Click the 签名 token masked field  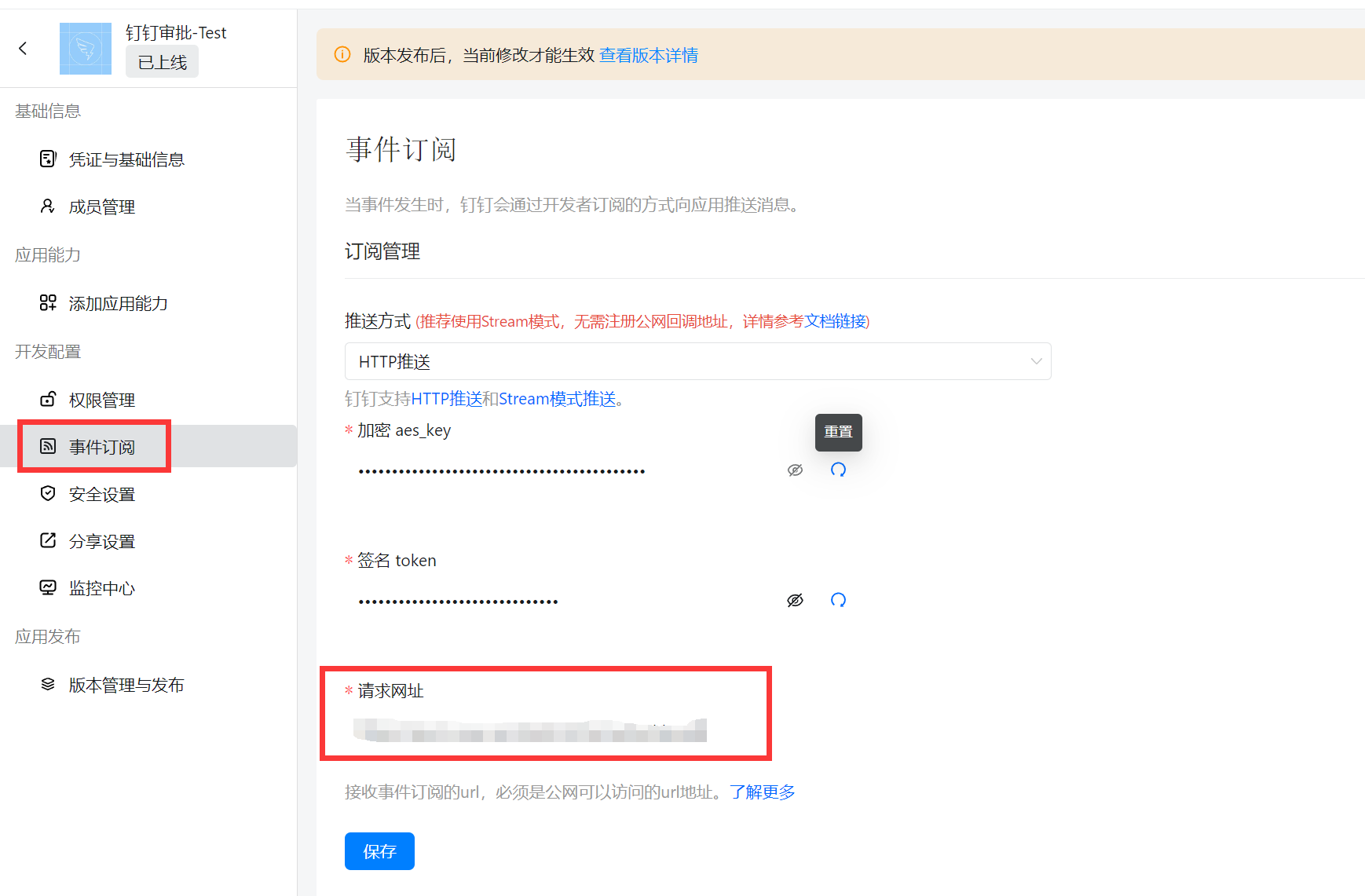coord(562,602)
